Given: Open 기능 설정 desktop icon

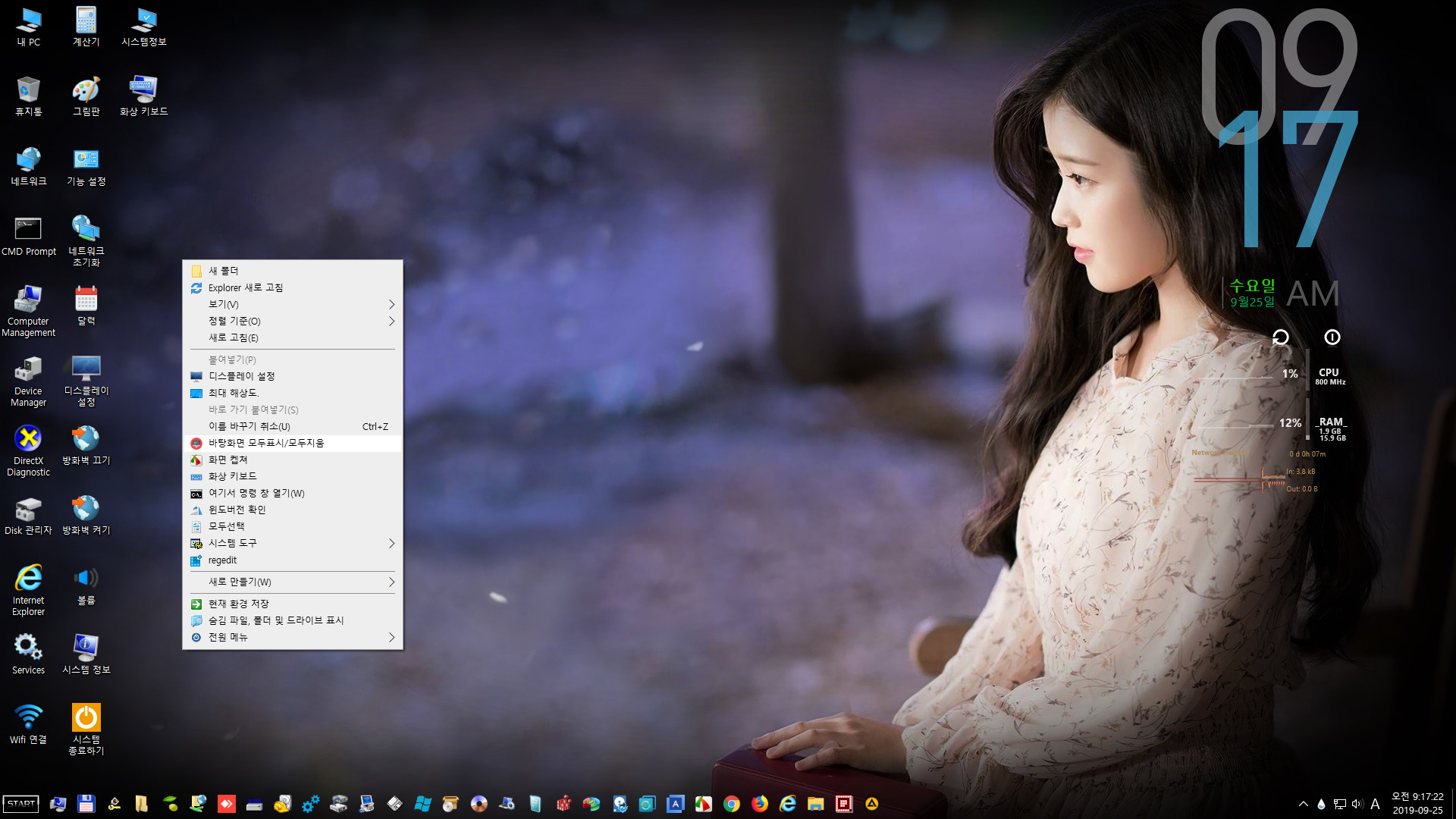Looking at the screenshot, I should coord(86,166).
